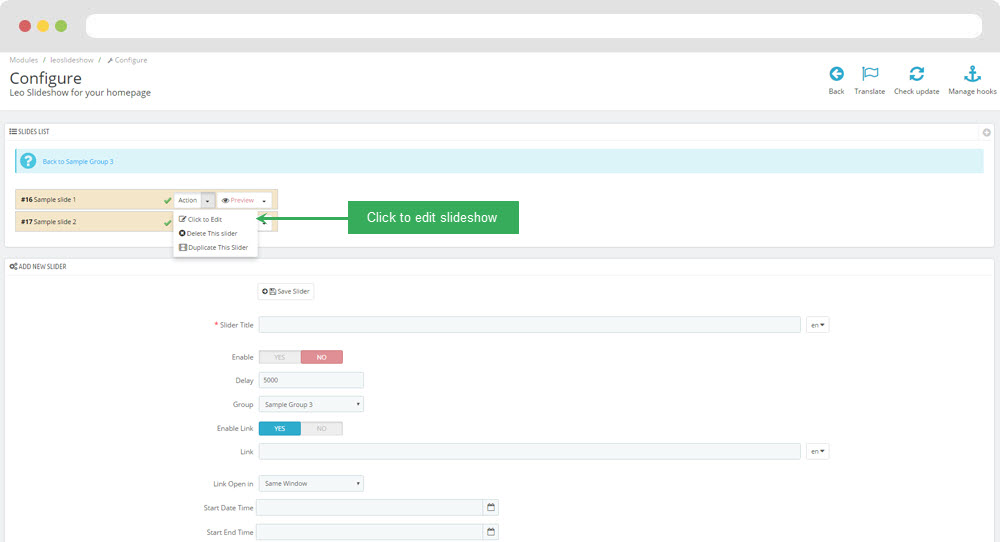The height and width of the screenshot is (542, 1000).
Task: Select Duplicate This Slider menu option
Action: coord(217,247)
